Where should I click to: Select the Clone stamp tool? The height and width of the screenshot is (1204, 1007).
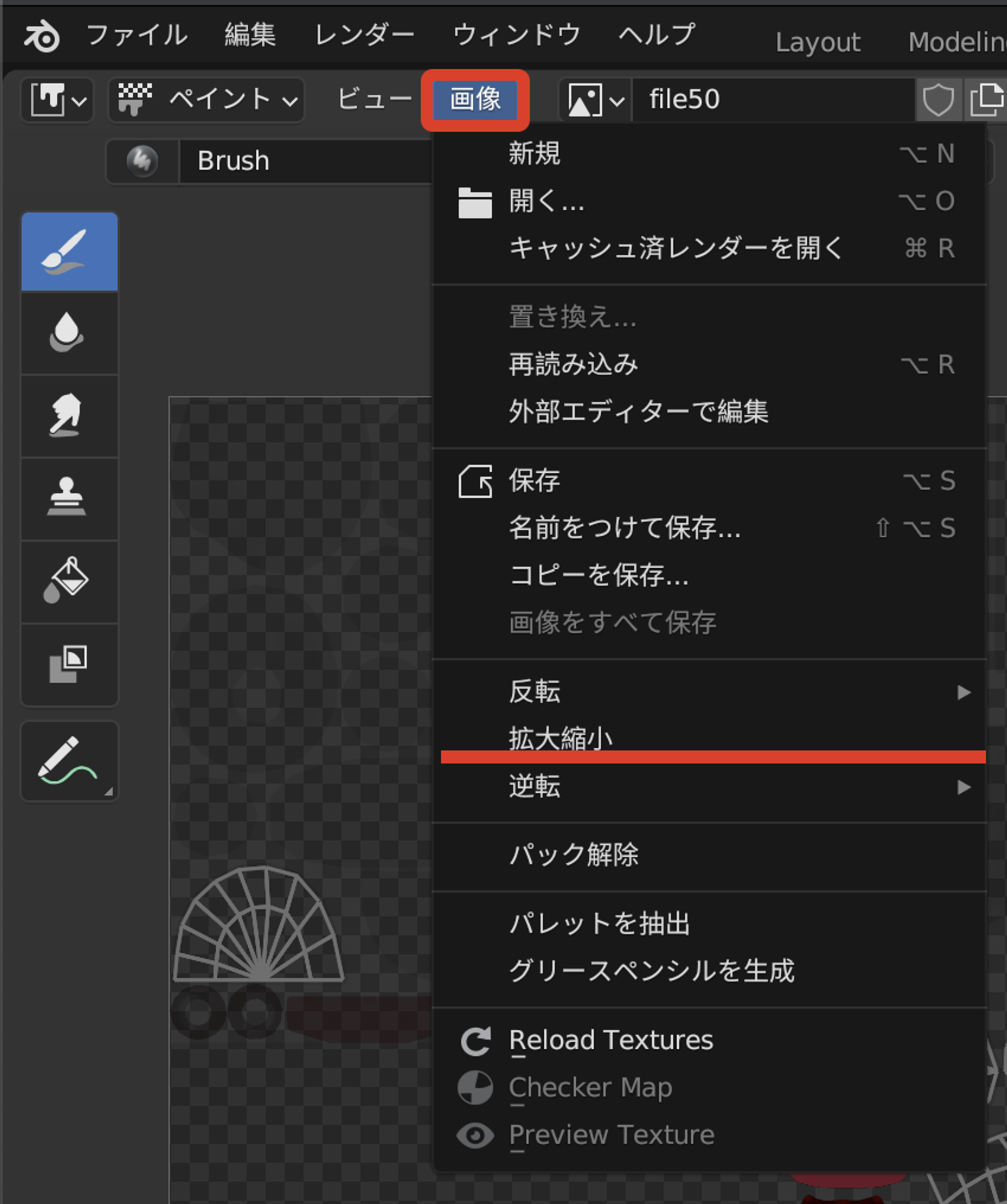click(x=69, y=499)
